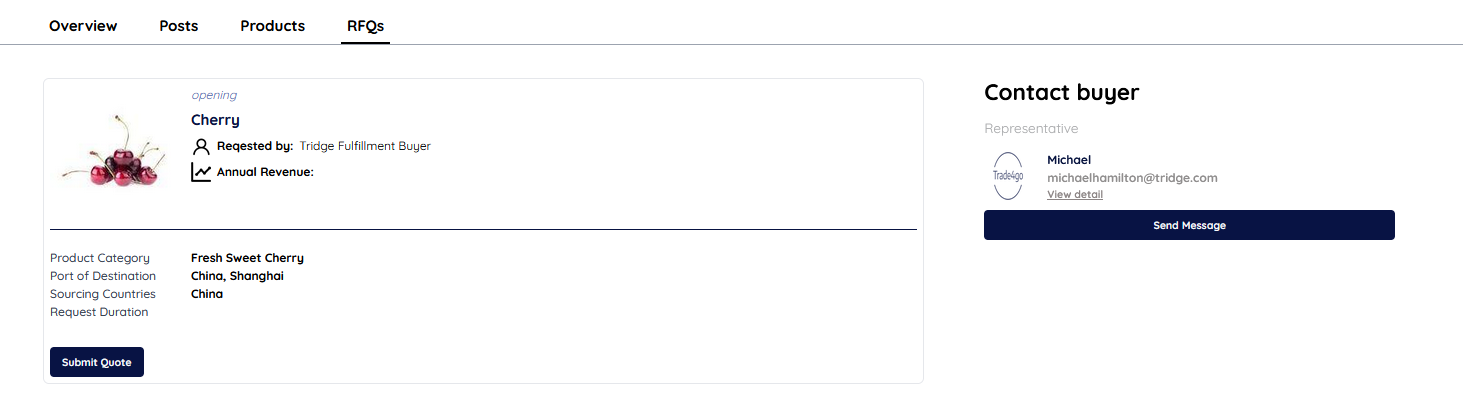Send Message to the buyer
The image size is (1463, 408).
point(1189,225)
